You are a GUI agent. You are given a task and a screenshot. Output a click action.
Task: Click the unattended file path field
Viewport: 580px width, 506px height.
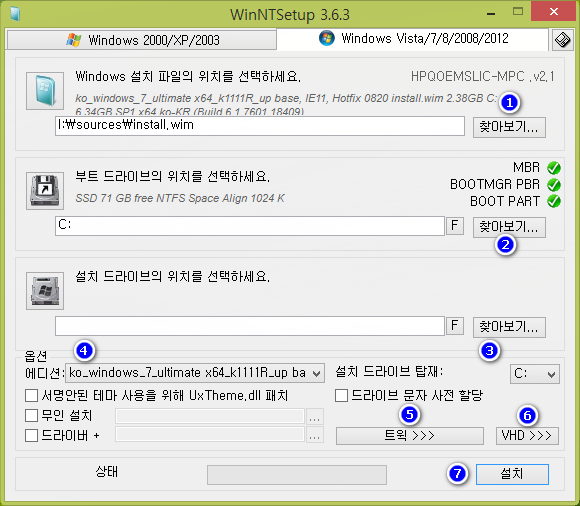click(210, 416)
